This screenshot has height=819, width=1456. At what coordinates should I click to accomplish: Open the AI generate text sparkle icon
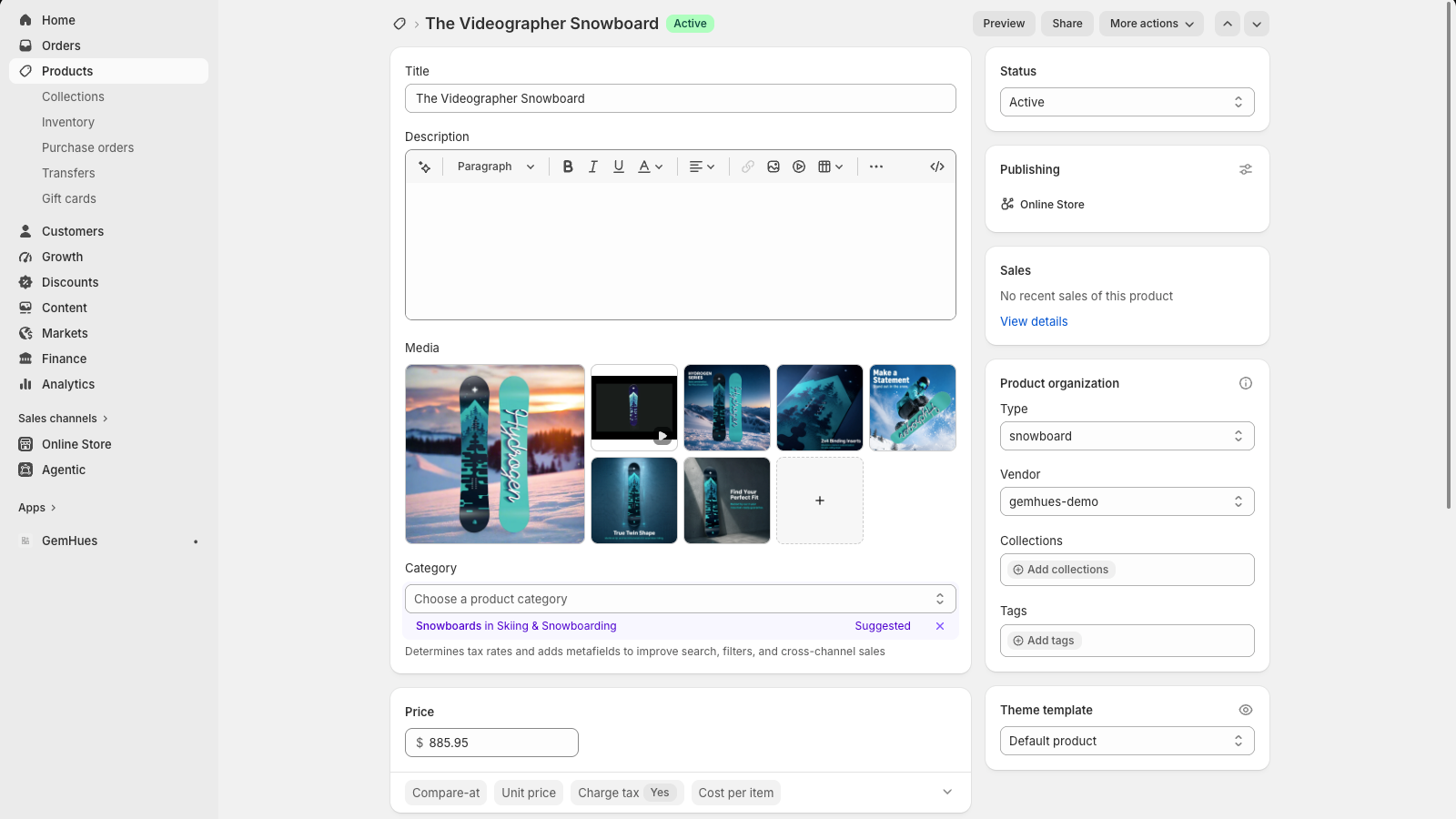424,167
